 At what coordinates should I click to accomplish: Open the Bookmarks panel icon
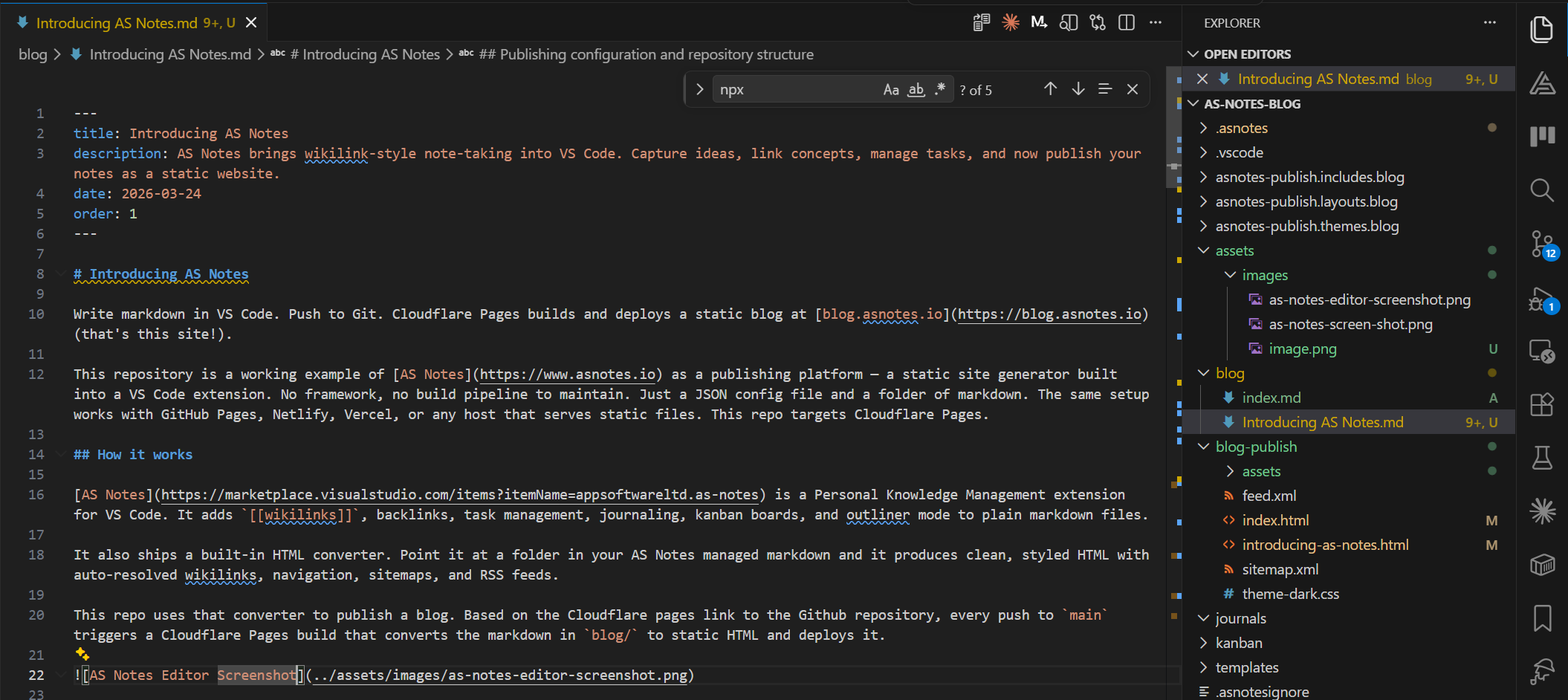[1543, 618]
